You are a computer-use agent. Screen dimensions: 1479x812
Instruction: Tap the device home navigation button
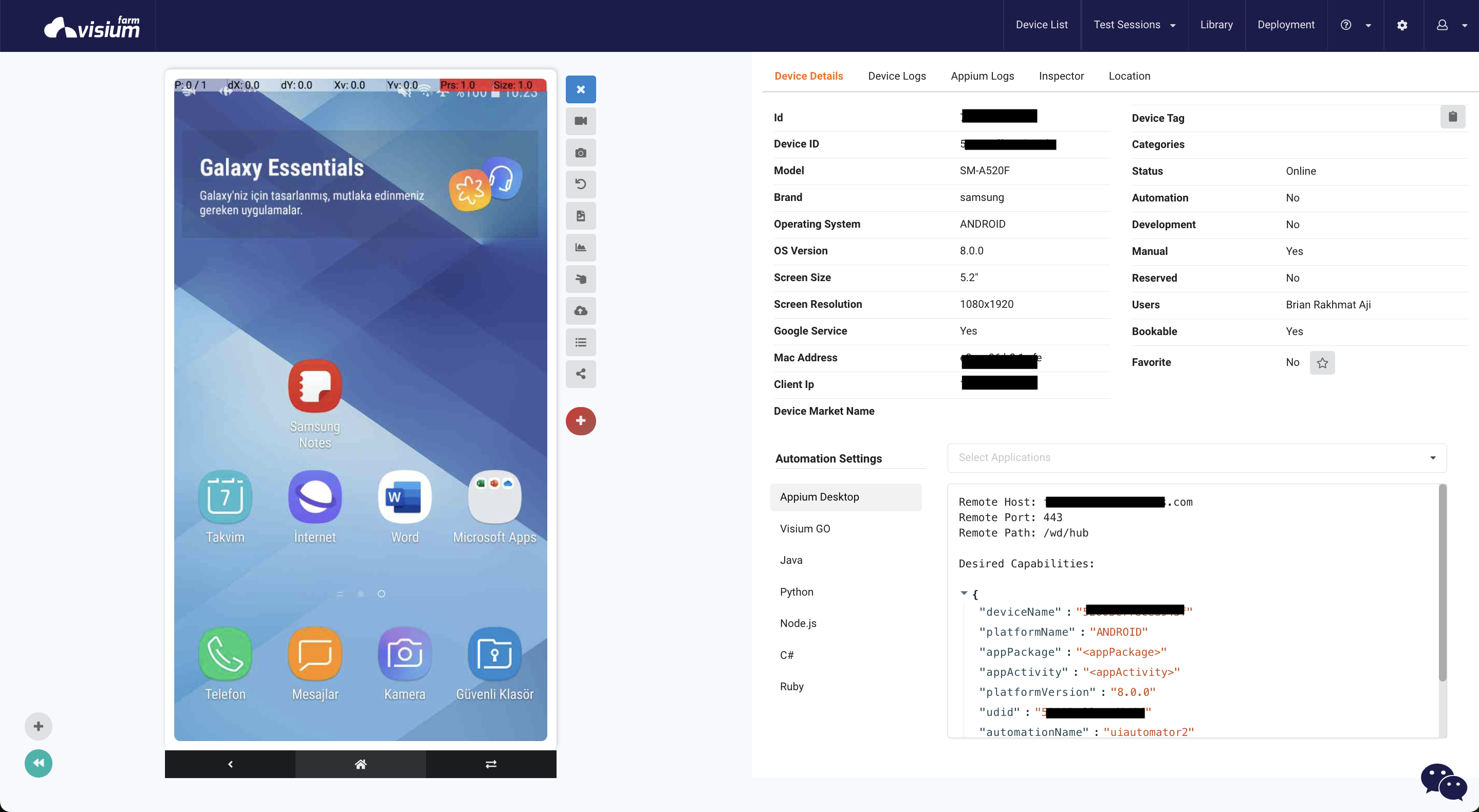point(361,764)
